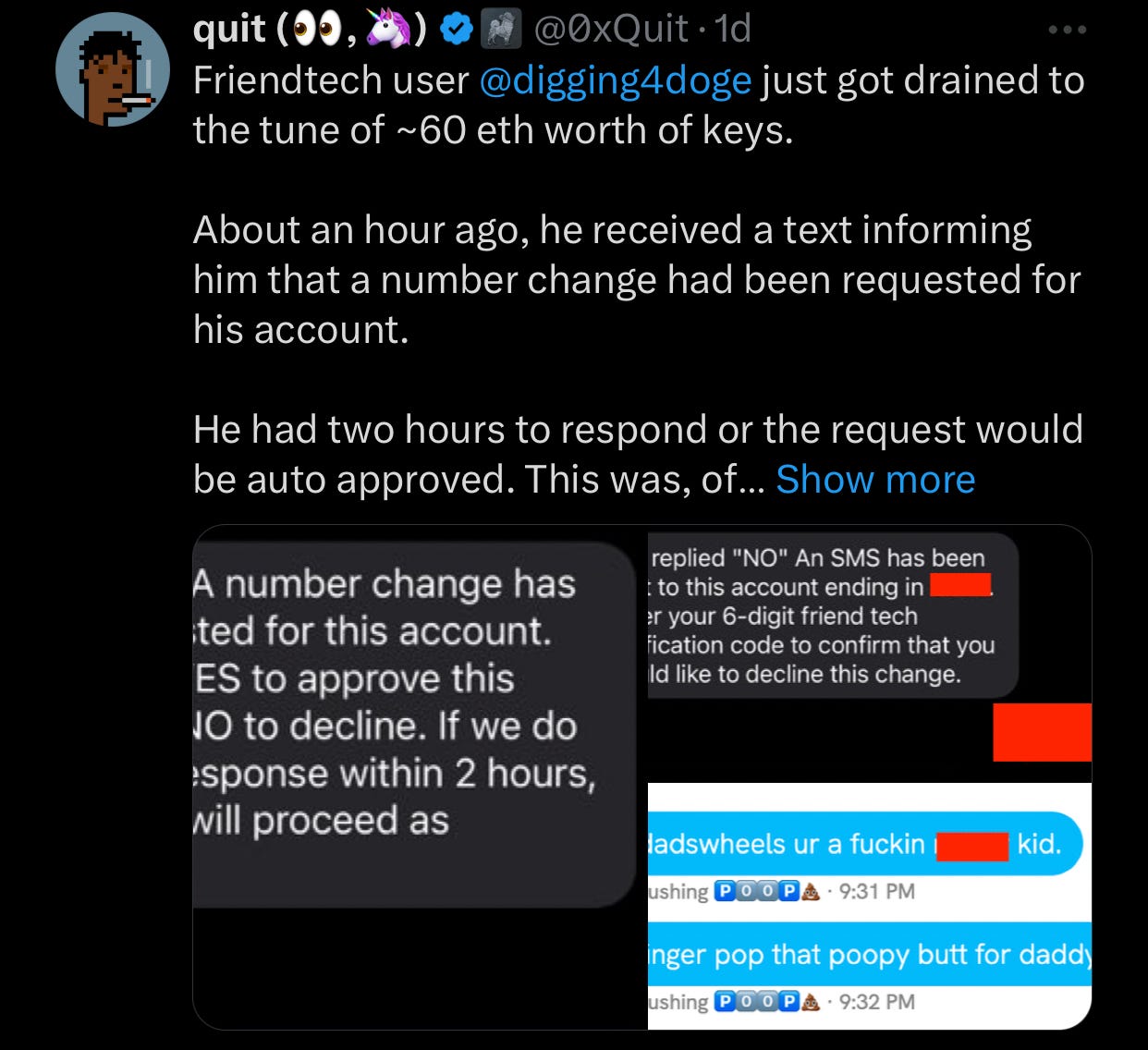Open the three-dot more options menu
Viewport: 1148px width, 1050px height.
1068,30
